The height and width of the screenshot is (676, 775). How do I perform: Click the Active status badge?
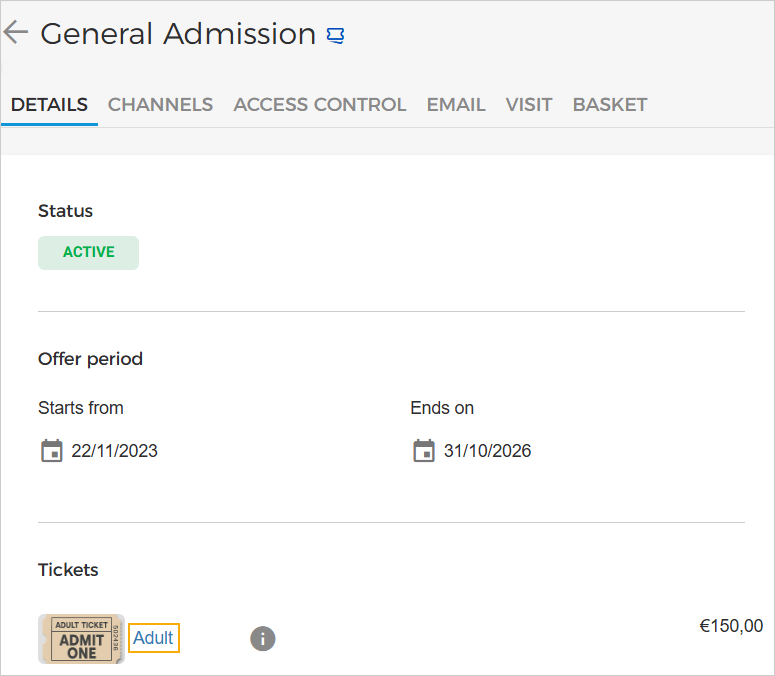[x=88, y=252]
